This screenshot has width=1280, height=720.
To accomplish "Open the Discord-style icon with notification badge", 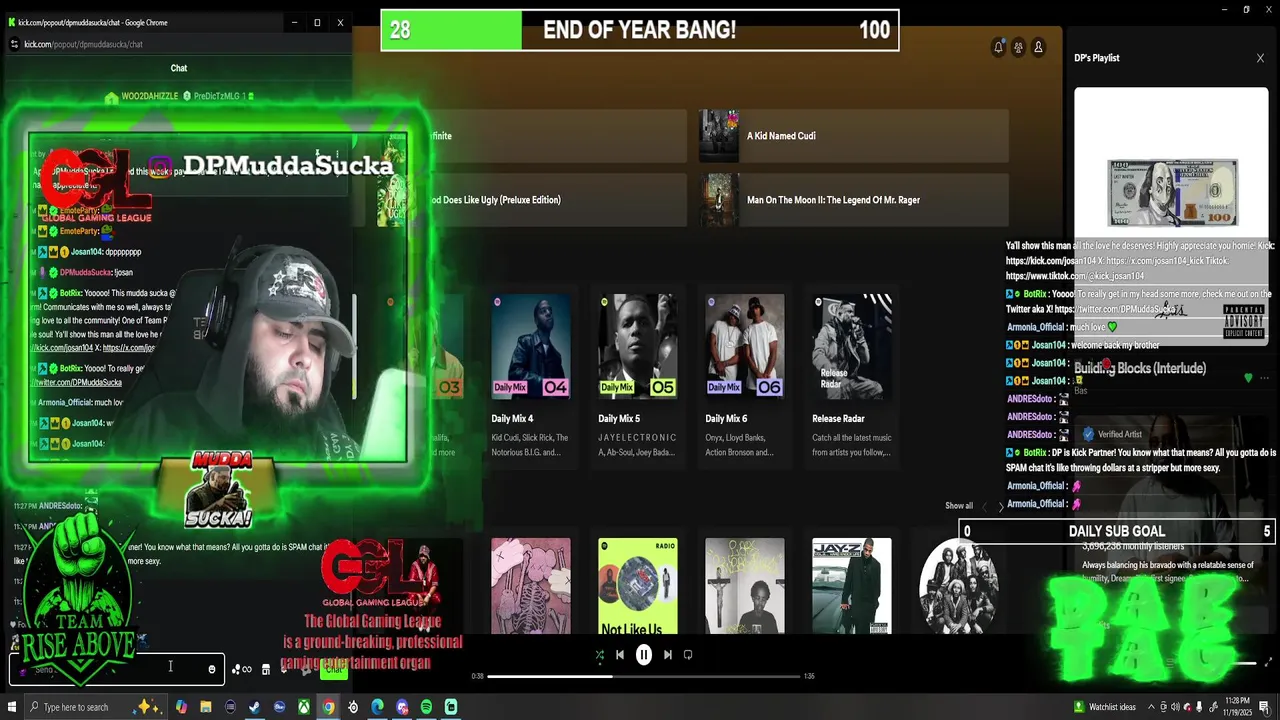I will [402, 707].
